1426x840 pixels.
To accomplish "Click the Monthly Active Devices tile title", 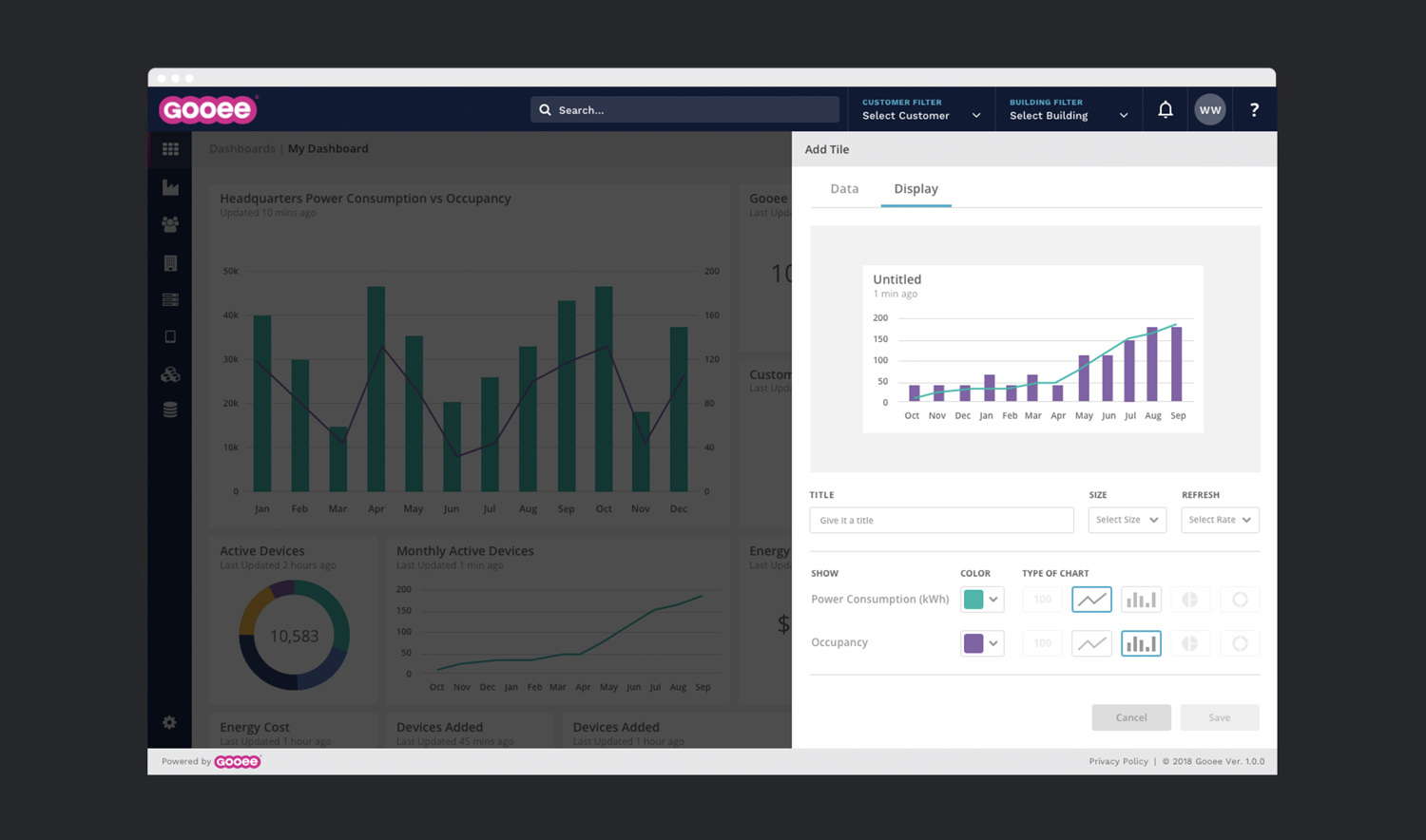I will point(465,551).
